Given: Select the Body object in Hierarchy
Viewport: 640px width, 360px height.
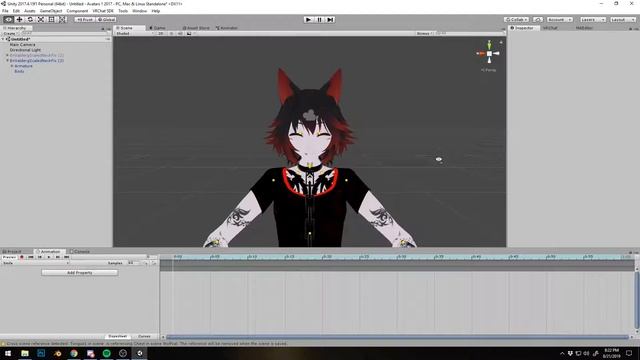Looking at the screenshot, I should pos(19,71).
